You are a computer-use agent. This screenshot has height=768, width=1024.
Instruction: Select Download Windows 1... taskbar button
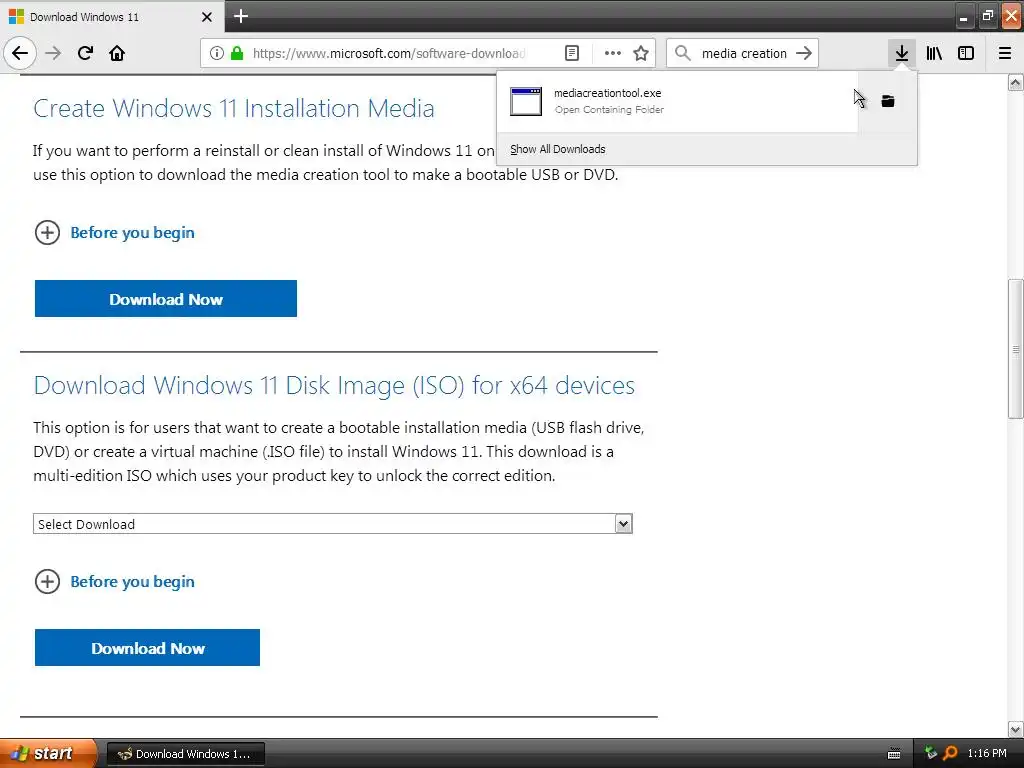click(x=185, y=754)
